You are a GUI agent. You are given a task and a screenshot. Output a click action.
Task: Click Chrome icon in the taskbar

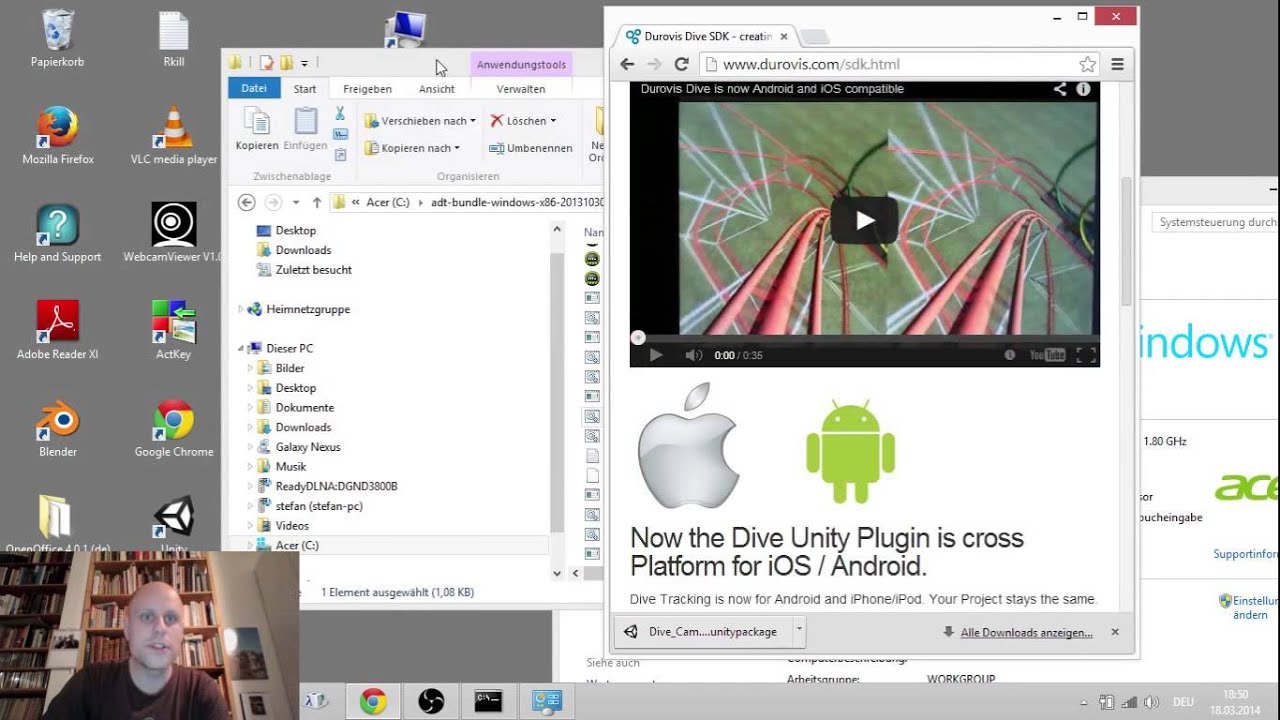[374, 702]
